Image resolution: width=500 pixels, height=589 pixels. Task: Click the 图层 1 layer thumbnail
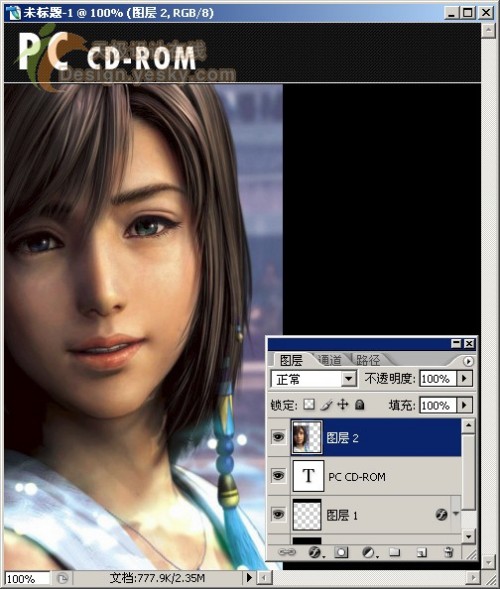point(307,514)
